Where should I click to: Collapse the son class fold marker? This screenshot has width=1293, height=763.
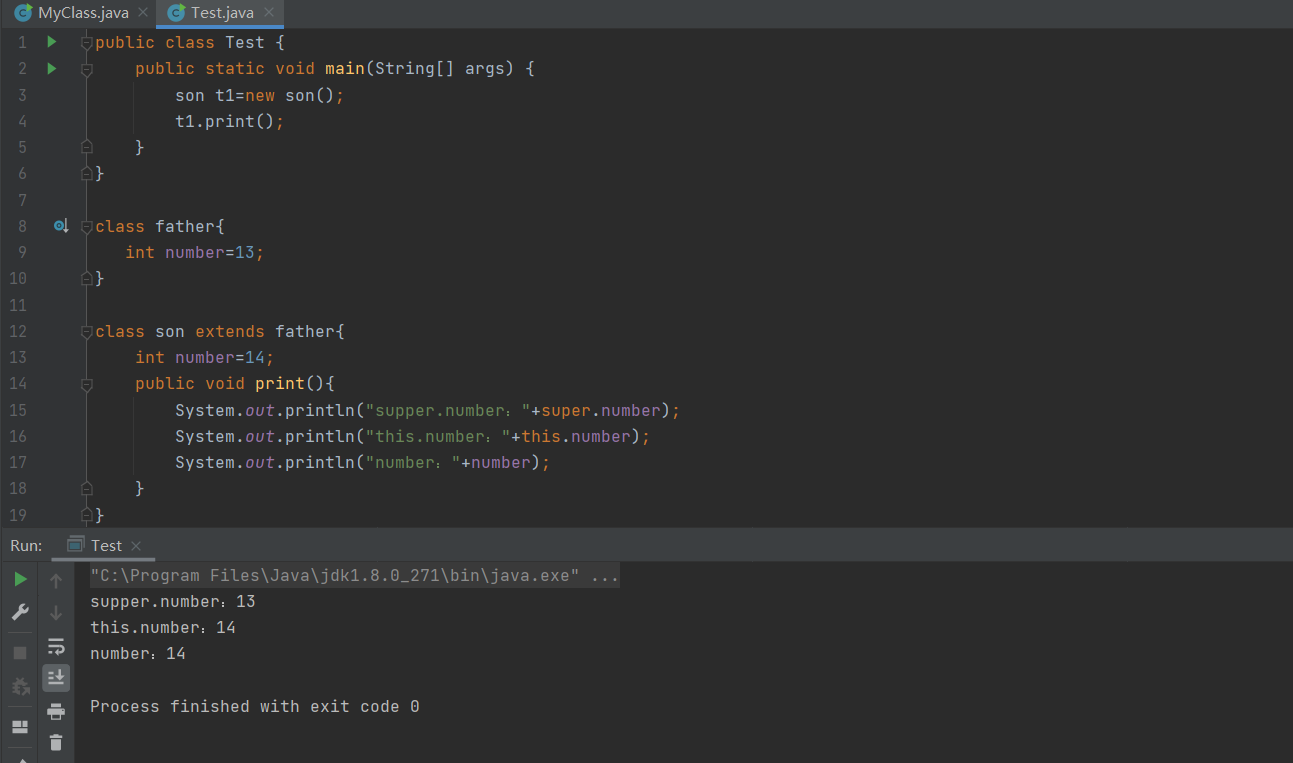pyautogui.click(x=87, y=331)
